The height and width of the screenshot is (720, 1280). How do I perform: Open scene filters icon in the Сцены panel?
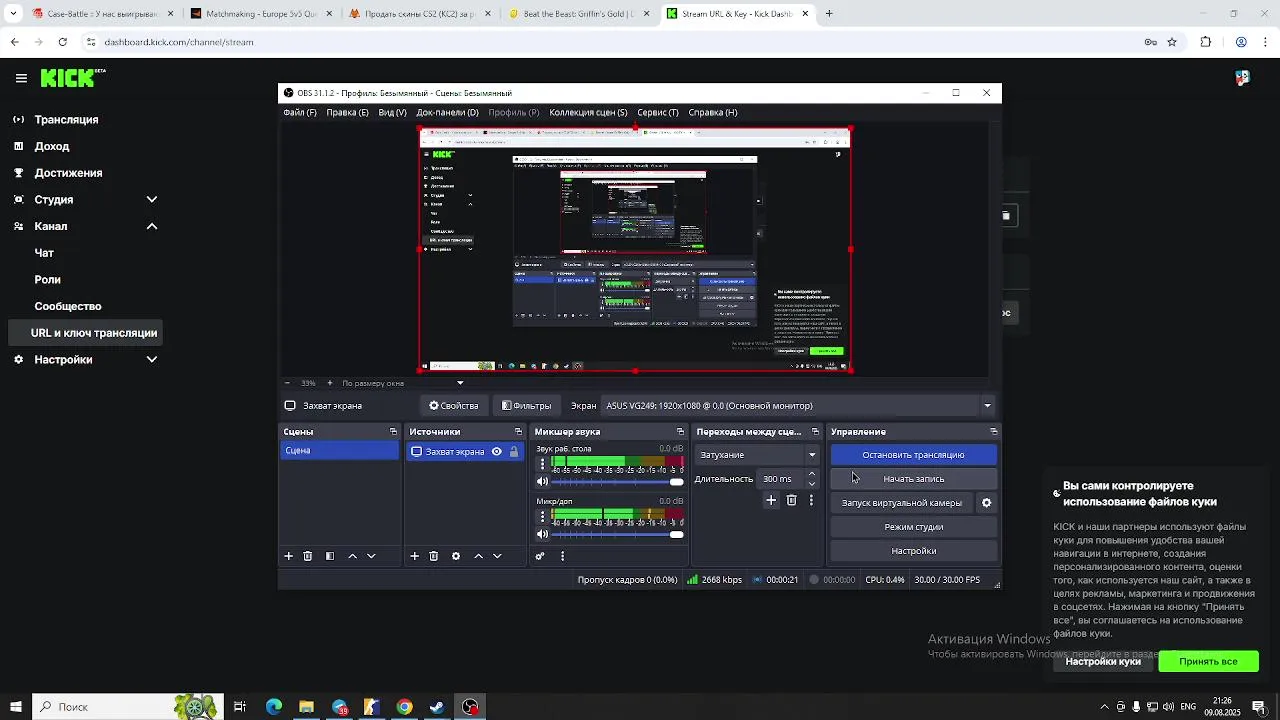click(330, 556)
